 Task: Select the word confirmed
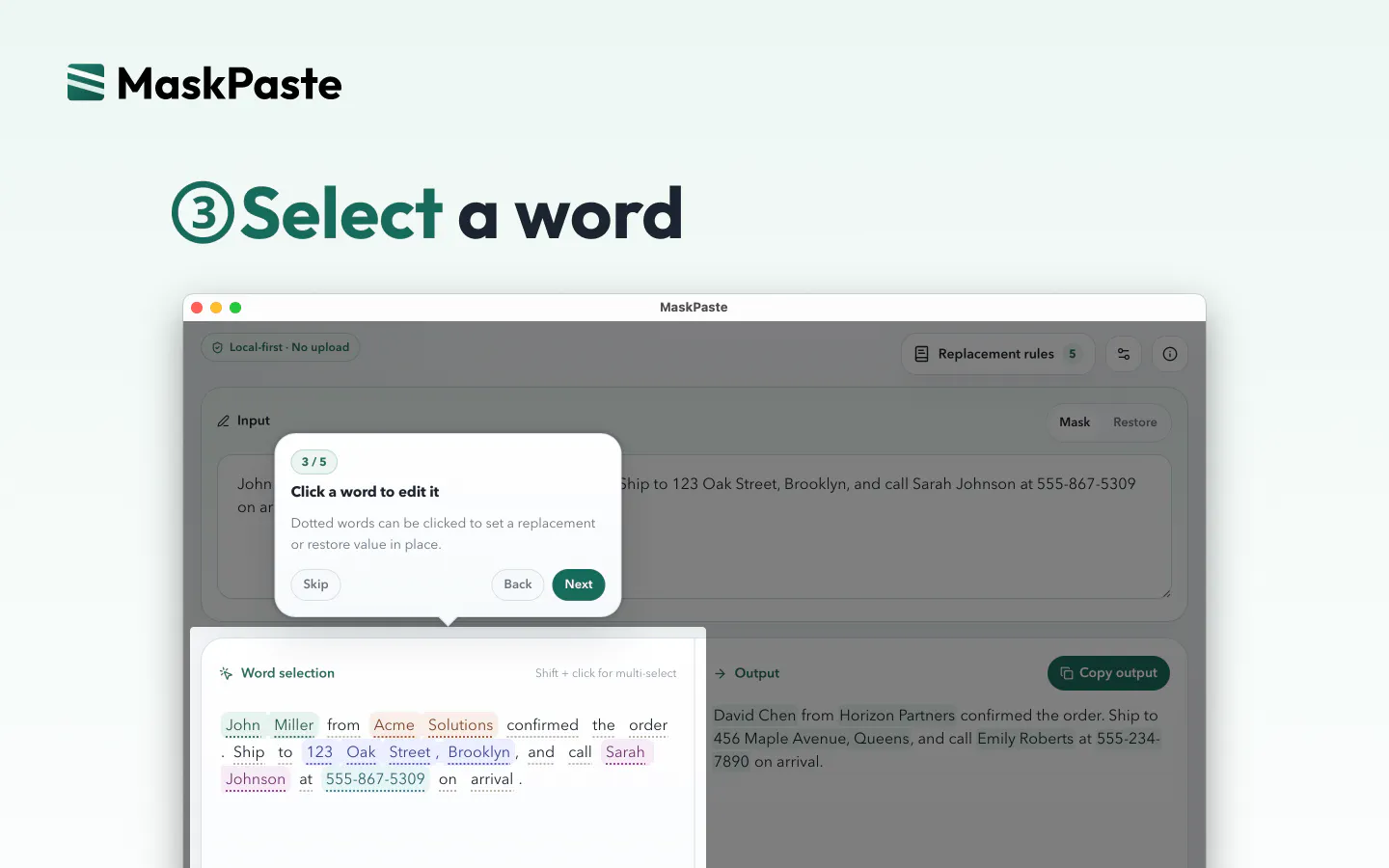[542, 725]
